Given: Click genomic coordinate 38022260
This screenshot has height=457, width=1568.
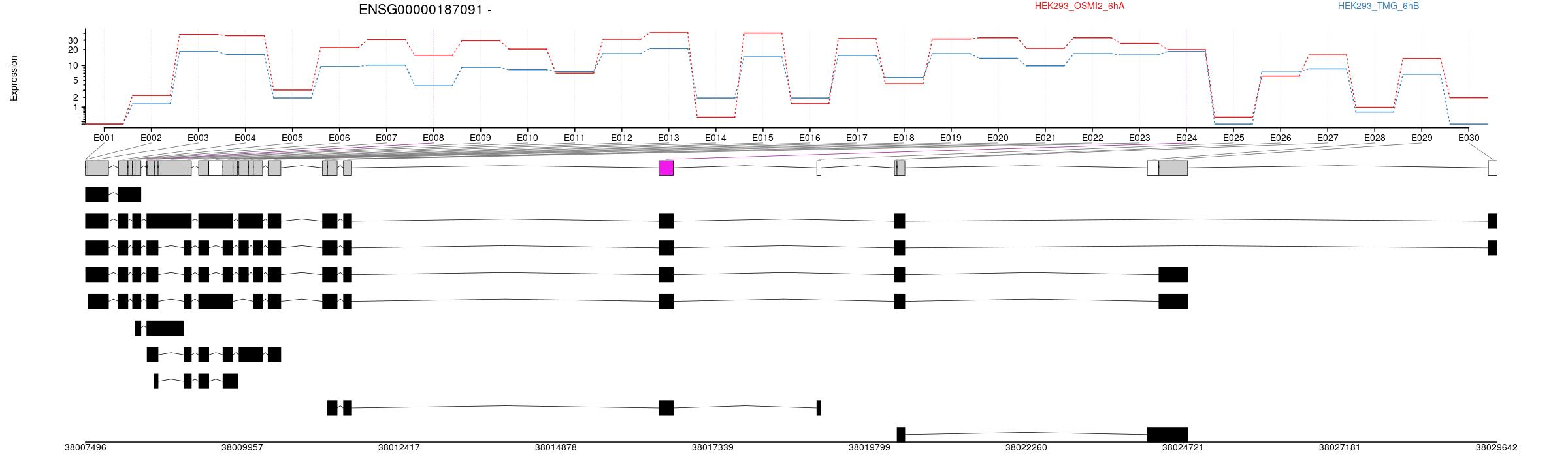Looking at the screenshot, I should click(x=1026, y=447).
